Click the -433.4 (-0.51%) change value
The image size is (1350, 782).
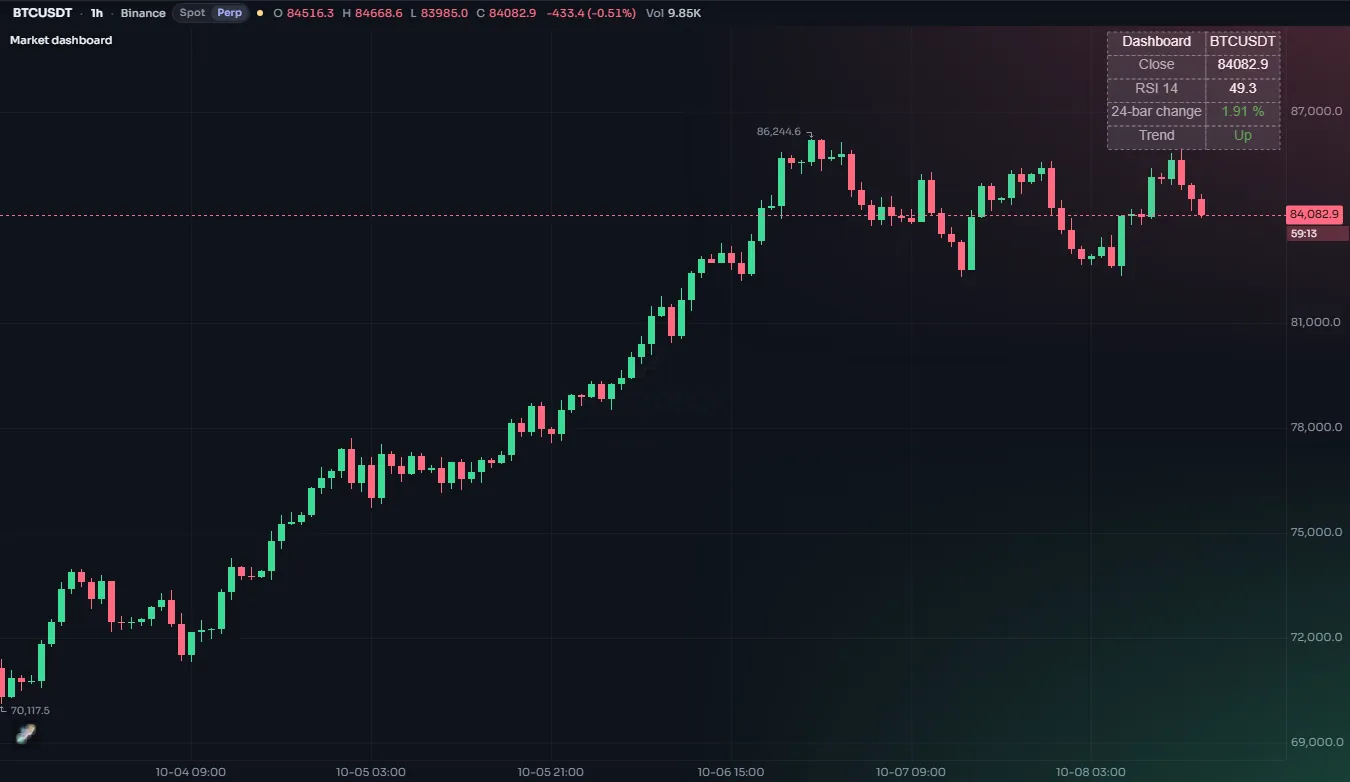point(592,13)
